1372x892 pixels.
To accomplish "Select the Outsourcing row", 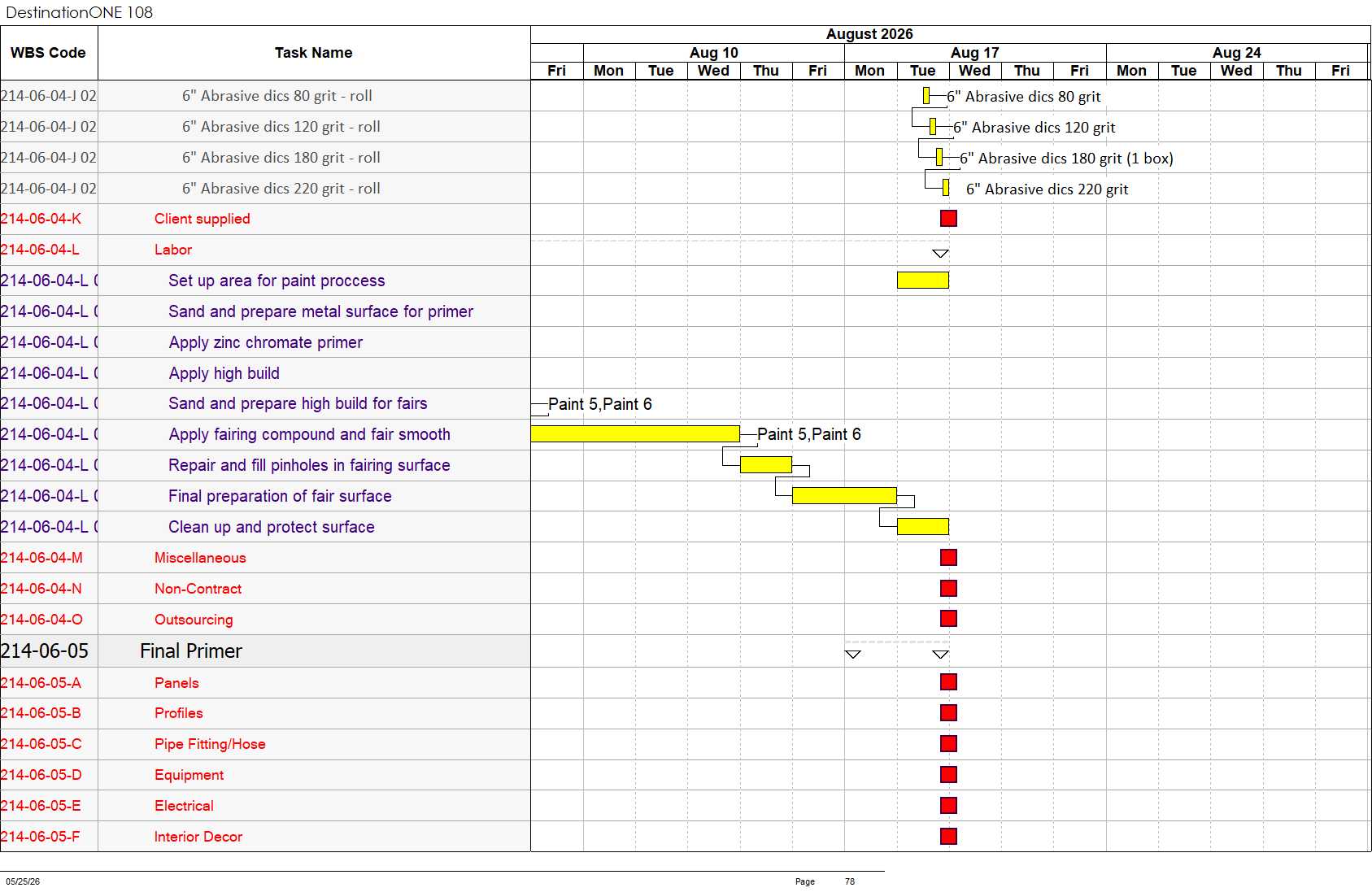I will pyautogui.click(x=265, y=620).
